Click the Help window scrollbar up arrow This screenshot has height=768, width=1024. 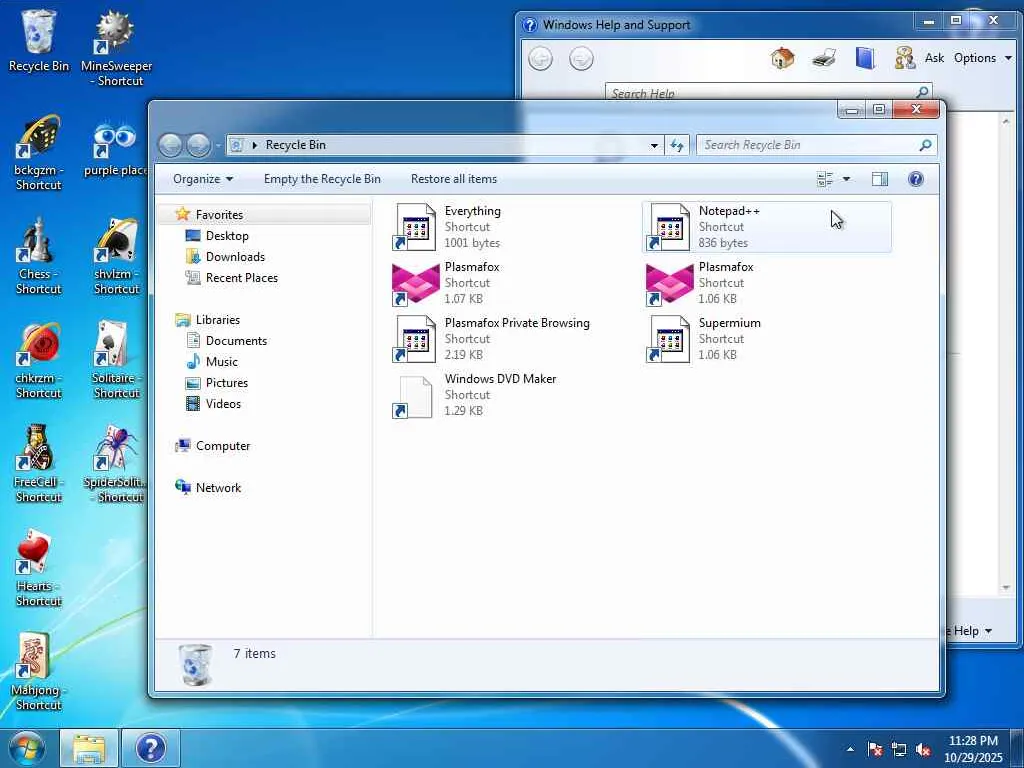click(x=1006, y=120)
